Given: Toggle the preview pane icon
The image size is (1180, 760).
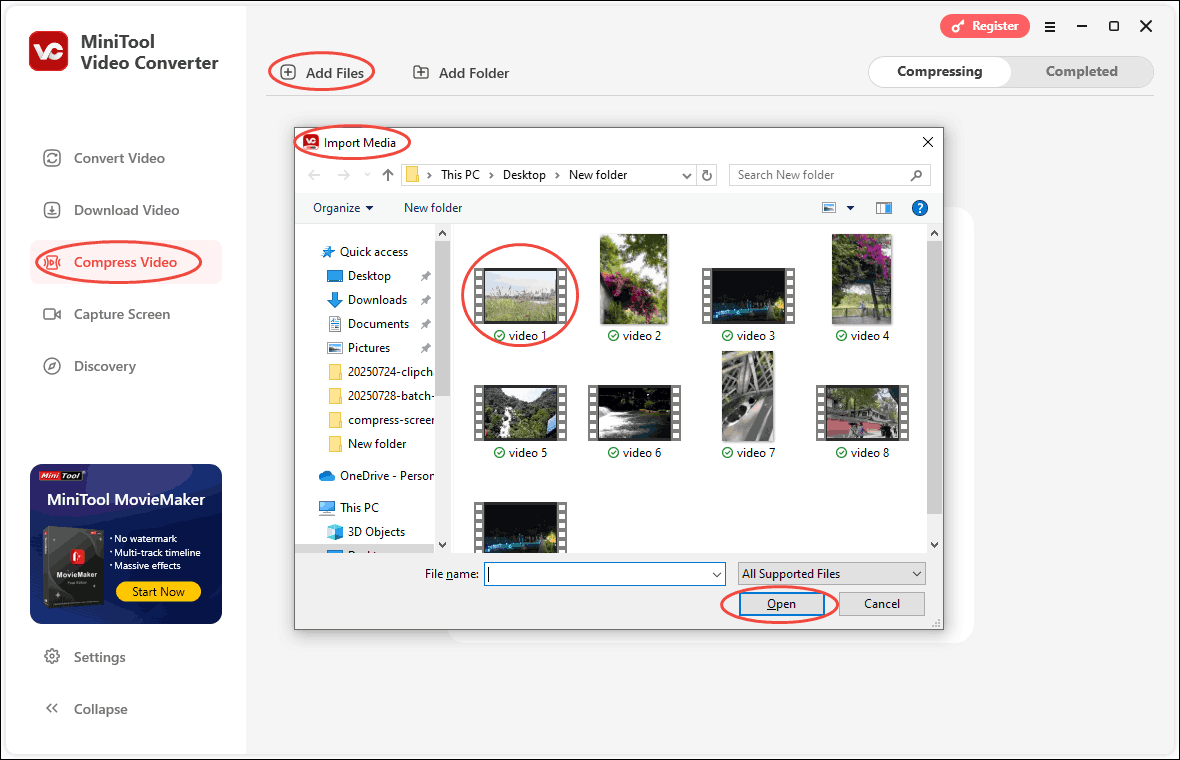Looking at the screenshot, I should [x=883, y=208].
